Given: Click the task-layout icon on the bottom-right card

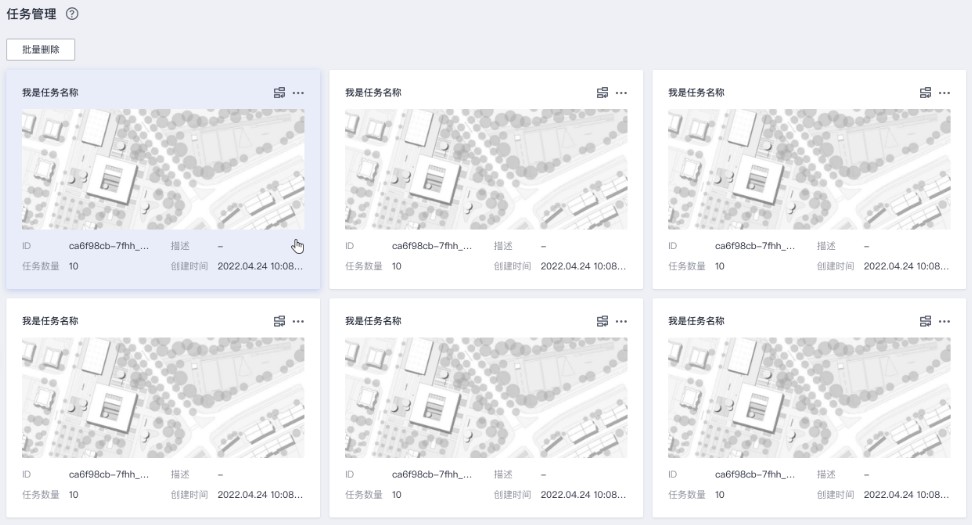Looking at the screenshot, I should pos(926,321).
